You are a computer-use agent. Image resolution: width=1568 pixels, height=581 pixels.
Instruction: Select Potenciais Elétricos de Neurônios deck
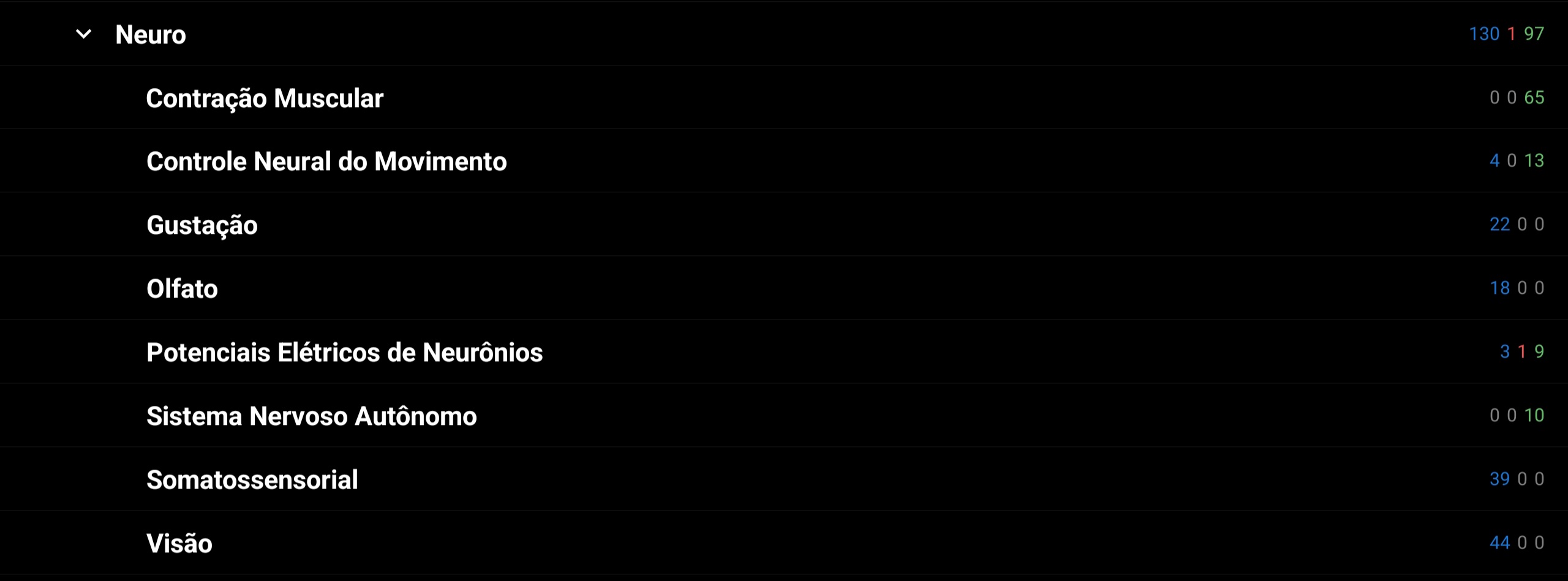345,353
